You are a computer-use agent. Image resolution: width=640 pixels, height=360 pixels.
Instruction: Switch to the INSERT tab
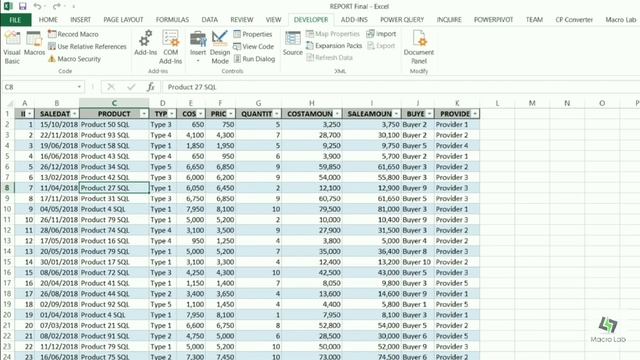click(x=80, y=20)
